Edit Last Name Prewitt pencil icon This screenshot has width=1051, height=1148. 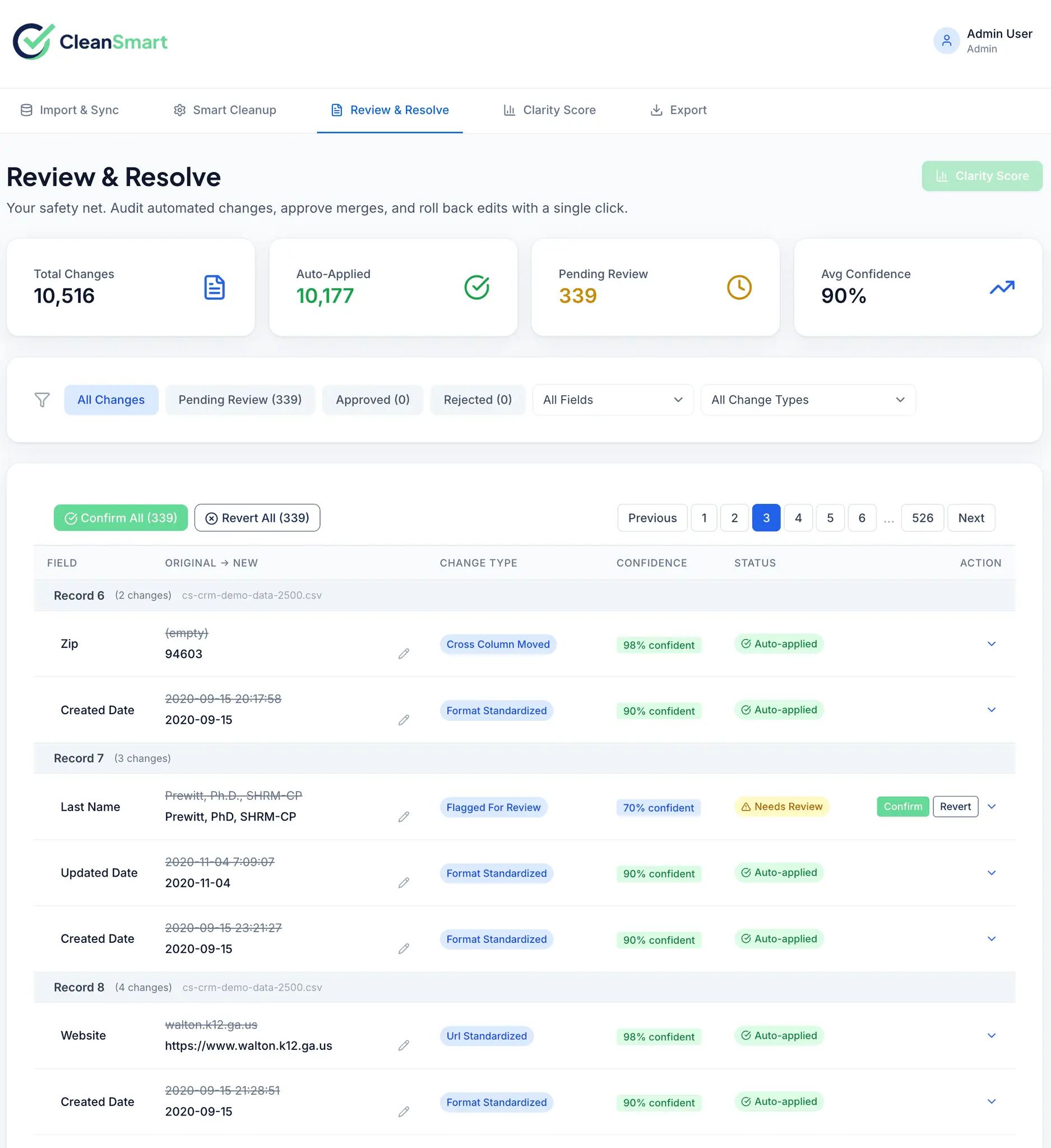404,817
